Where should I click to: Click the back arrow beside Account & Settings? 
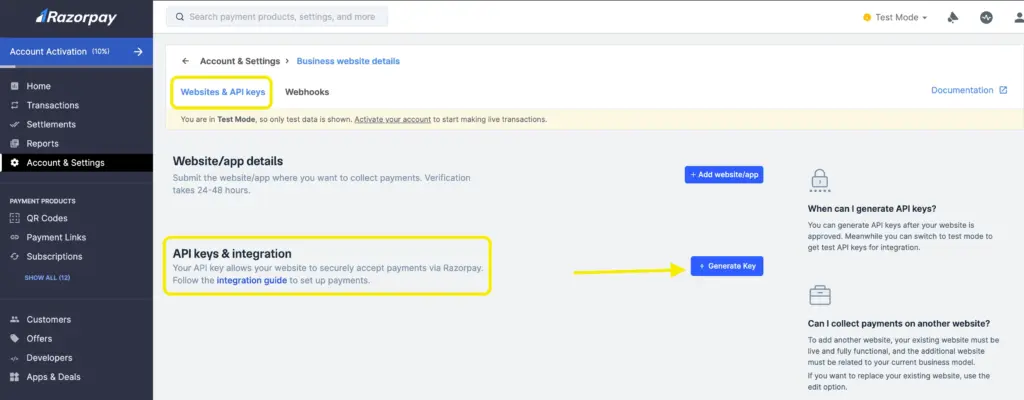click(185, 61)
